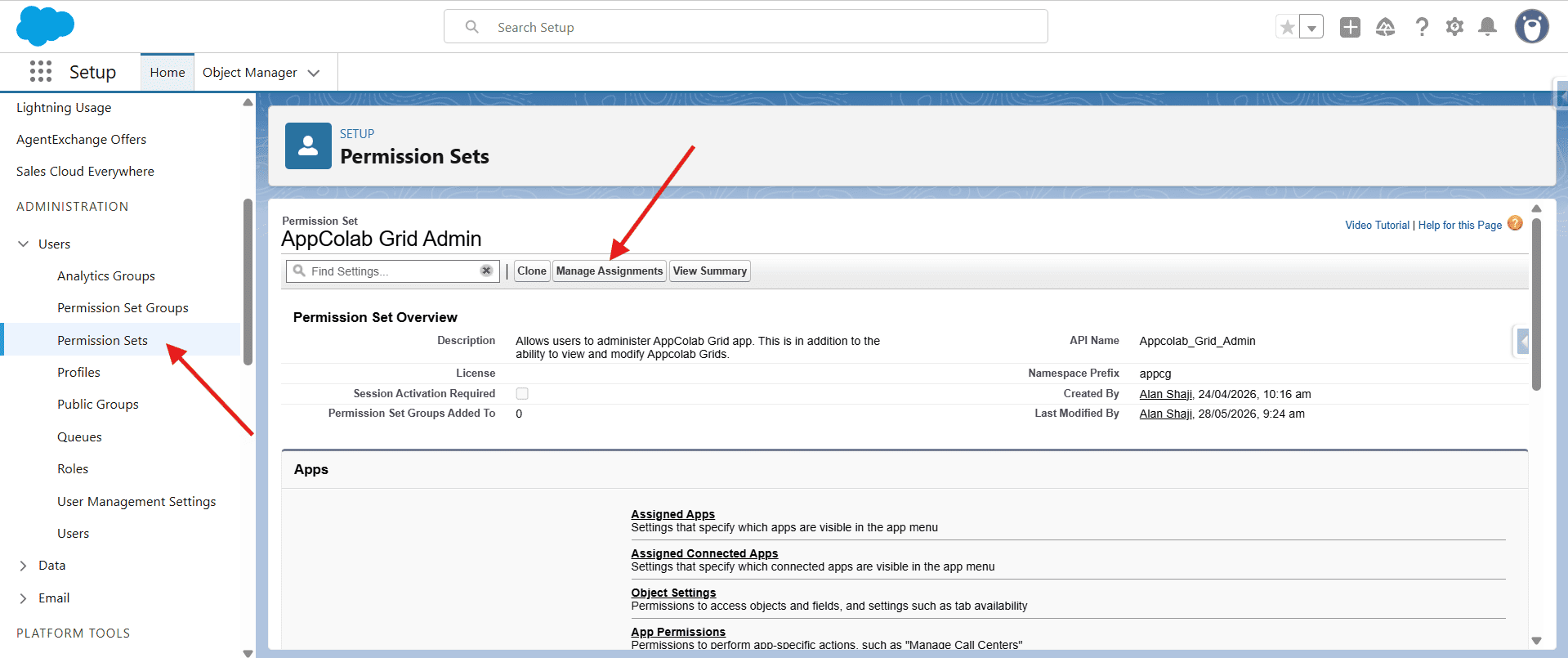
Task: Open Public Groups in sidebar
Action: click(x=98, y=405)
